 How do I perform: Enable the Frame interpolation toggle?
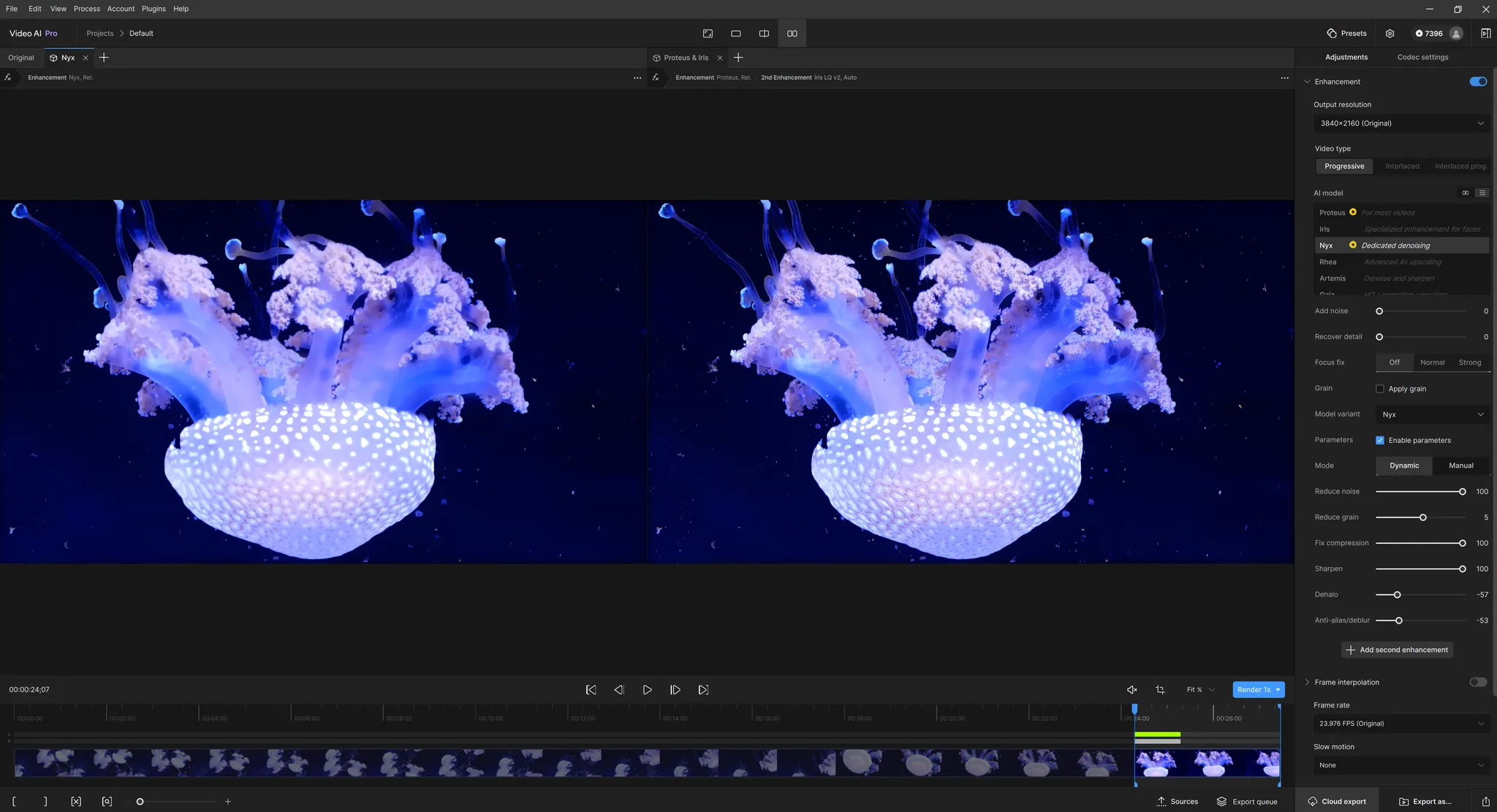click(x=1477, y=683)
